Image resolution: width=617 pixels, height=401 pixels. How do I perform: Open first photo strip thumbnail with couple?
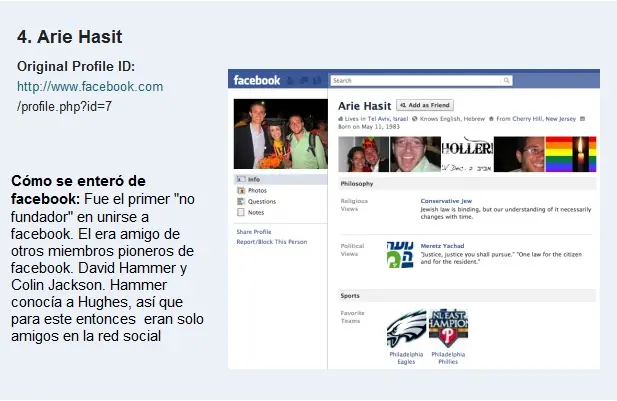click(x=364, y=154)
